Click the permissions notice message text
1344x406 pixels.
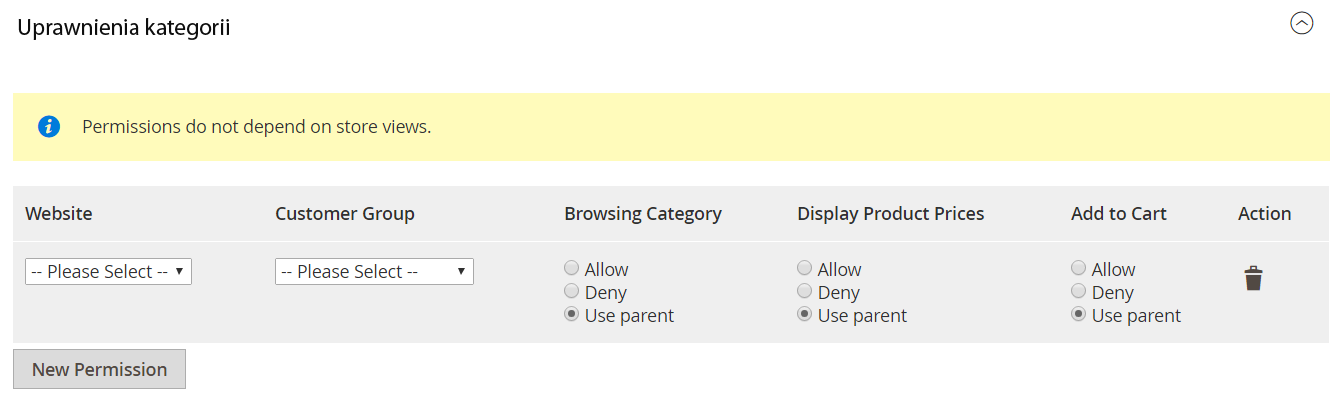[257, 127]
